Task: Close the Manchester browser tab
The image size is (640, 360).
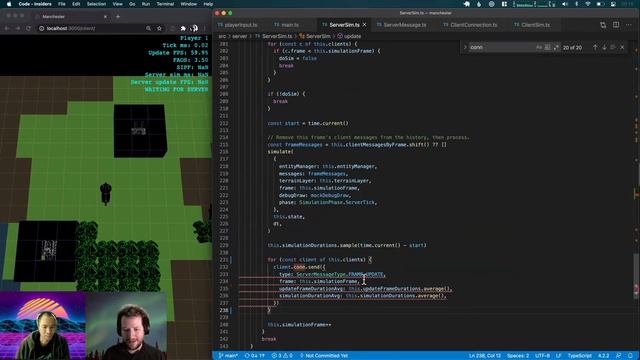Action: coord(105,17)
